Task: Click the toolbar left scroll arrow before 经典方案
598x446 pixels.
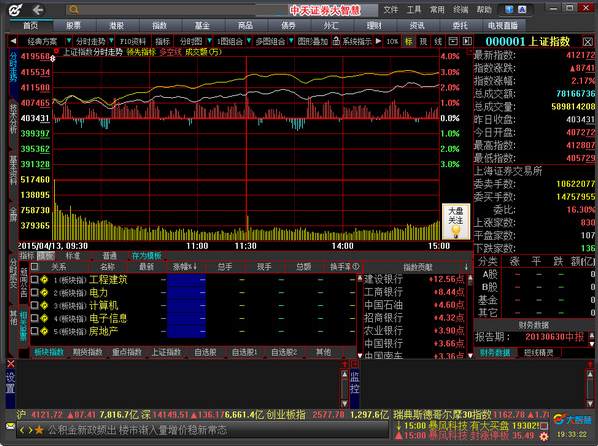Action: 13,41
